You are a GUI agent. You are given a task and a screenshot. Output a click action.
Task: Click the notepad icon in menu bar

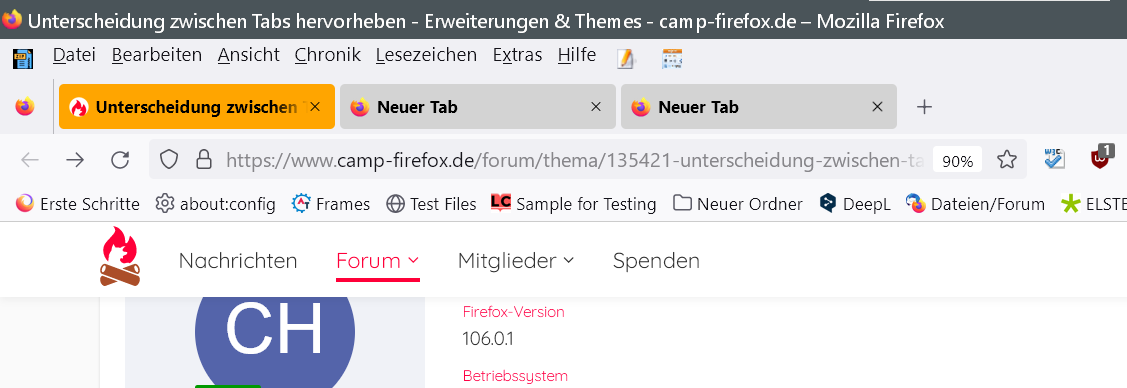click(x=626, y=58)
